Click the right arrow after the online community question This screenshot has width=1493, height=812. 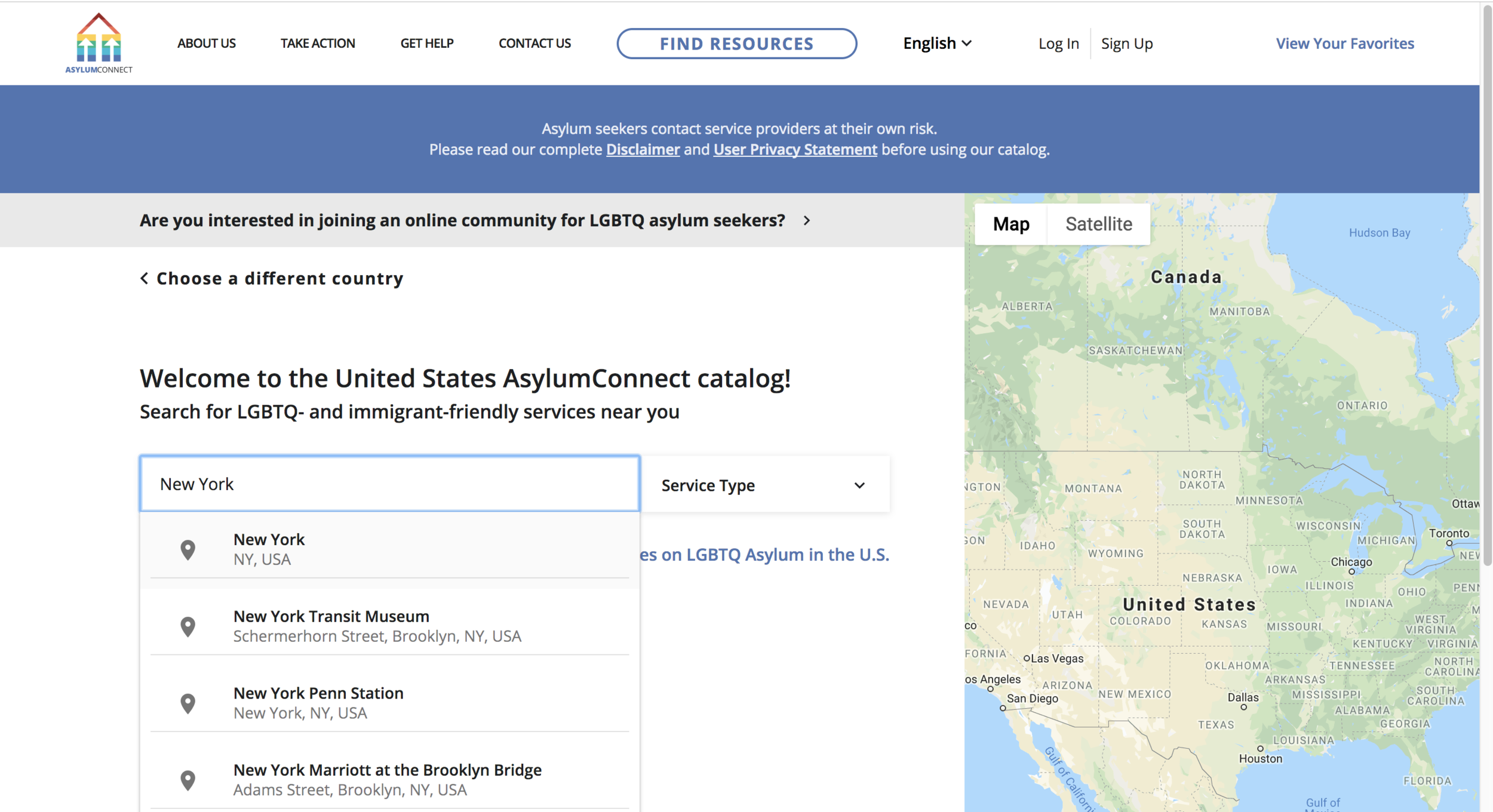pos(807,220)
